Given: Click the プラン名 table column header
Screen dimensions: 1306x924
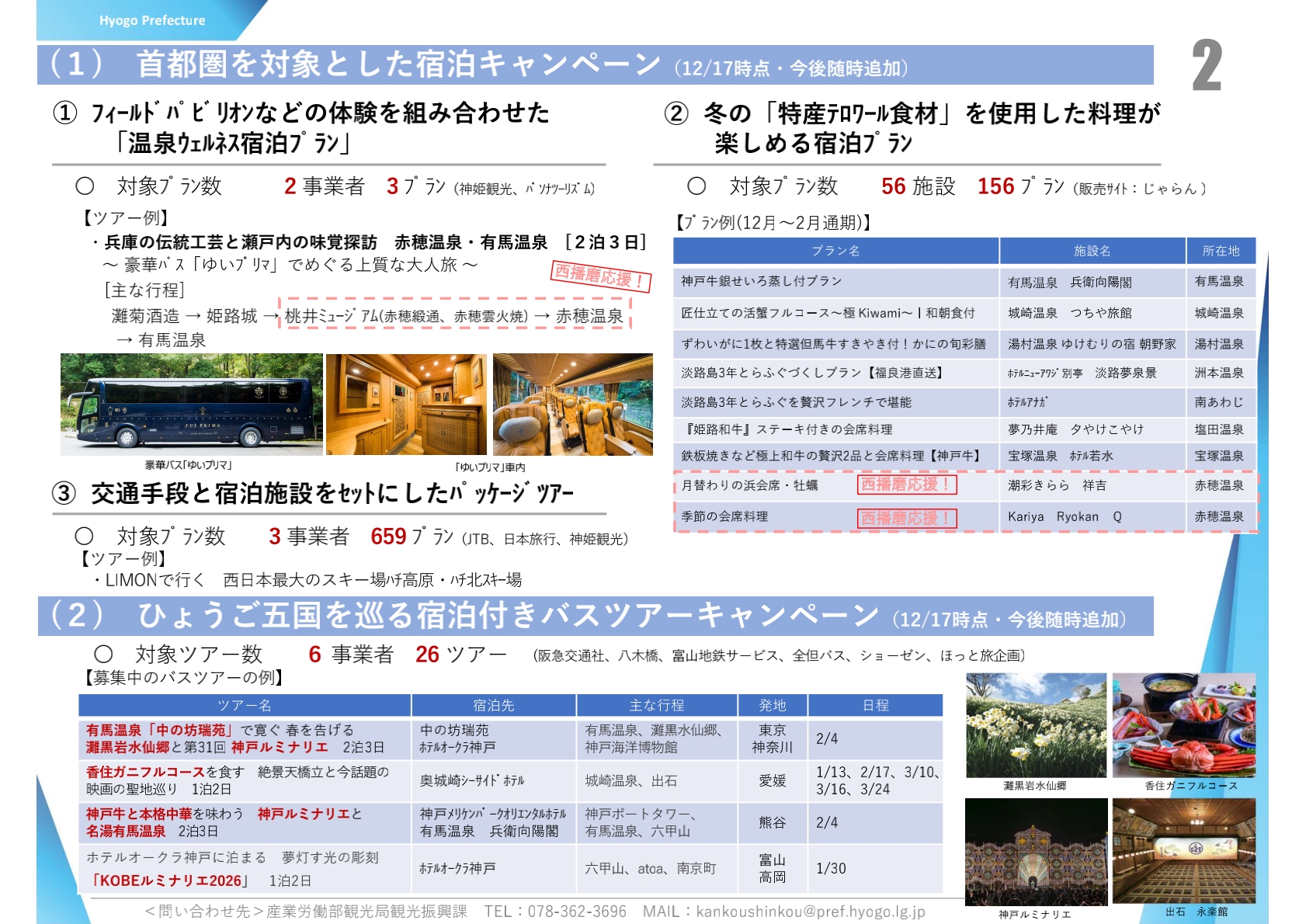Looking at the screenshot, I should tap(835, 251).
